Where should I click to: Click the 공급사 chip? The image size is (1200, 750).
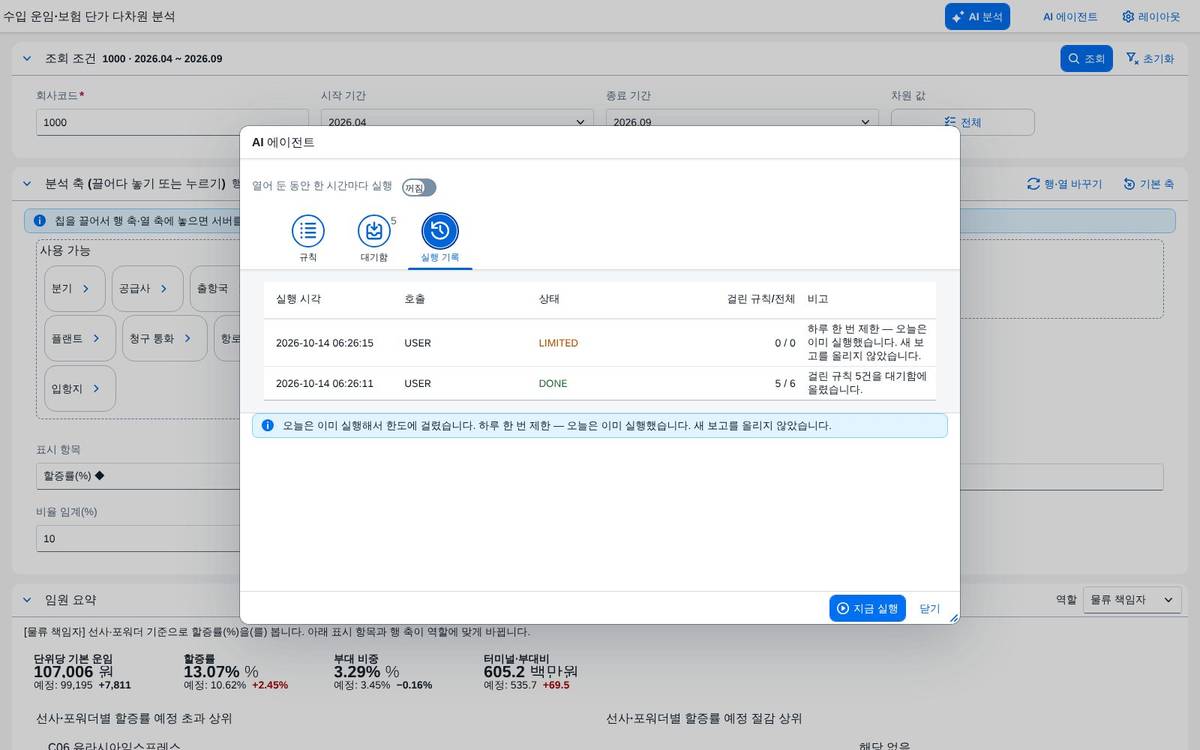147,288
